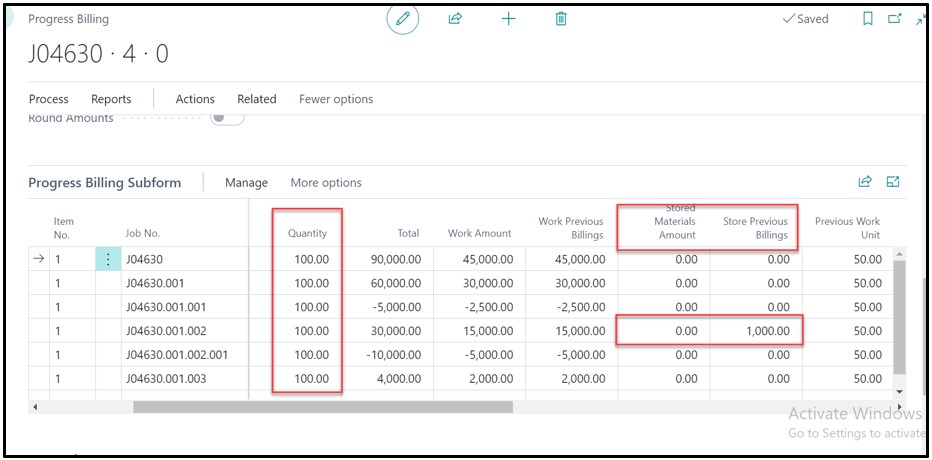Click Fewer options link
This screenshot has height=460, width=932.
click(336, 99)
